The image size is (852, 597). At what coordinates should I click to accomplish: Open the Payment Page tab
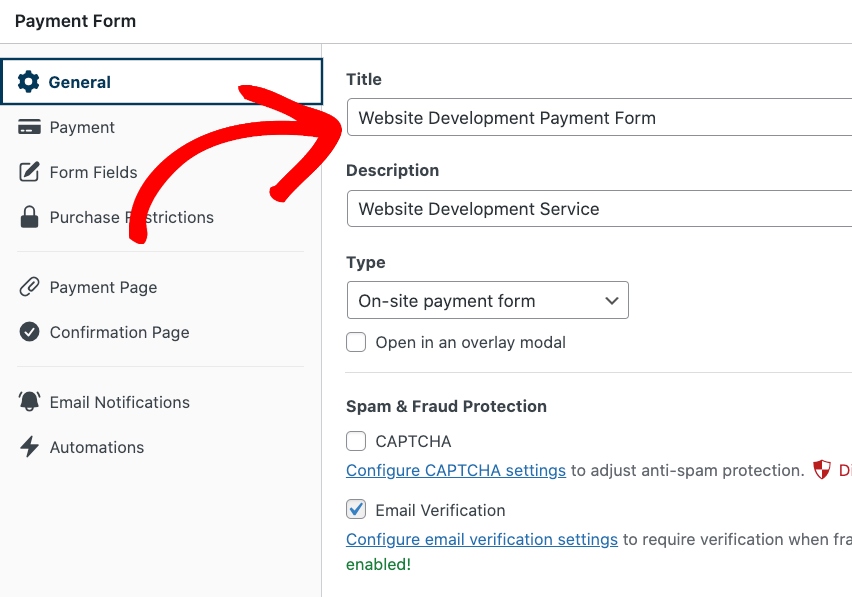pyautogui.click(x=103, y=287)
